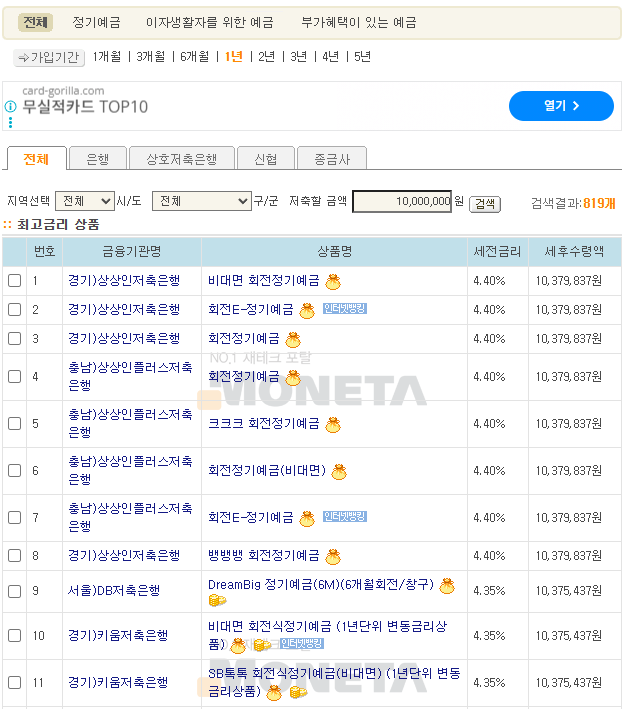The width and height of the screenshot is (625, 709).
Task: Click the coins icon under DreamBig 정기예금
Action: coord(217,600)
